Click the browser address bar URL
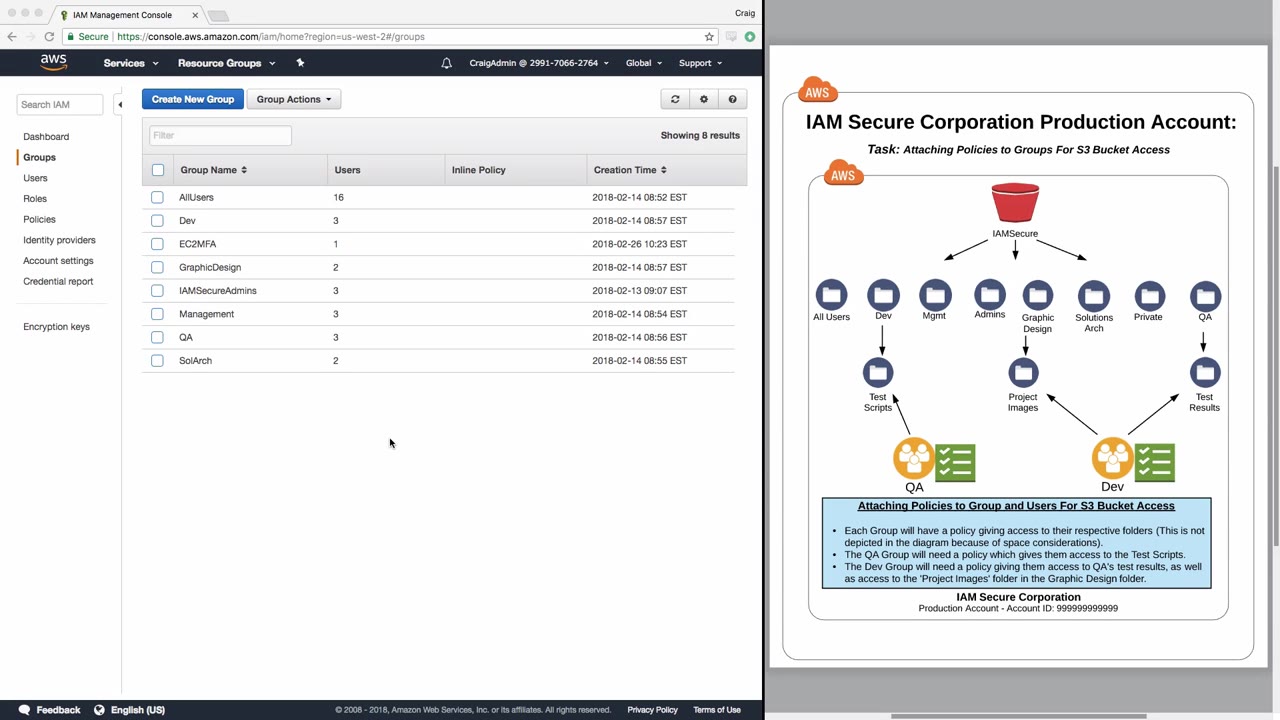Viewport: 1280px width, 720px height. [x=270, y=37]
